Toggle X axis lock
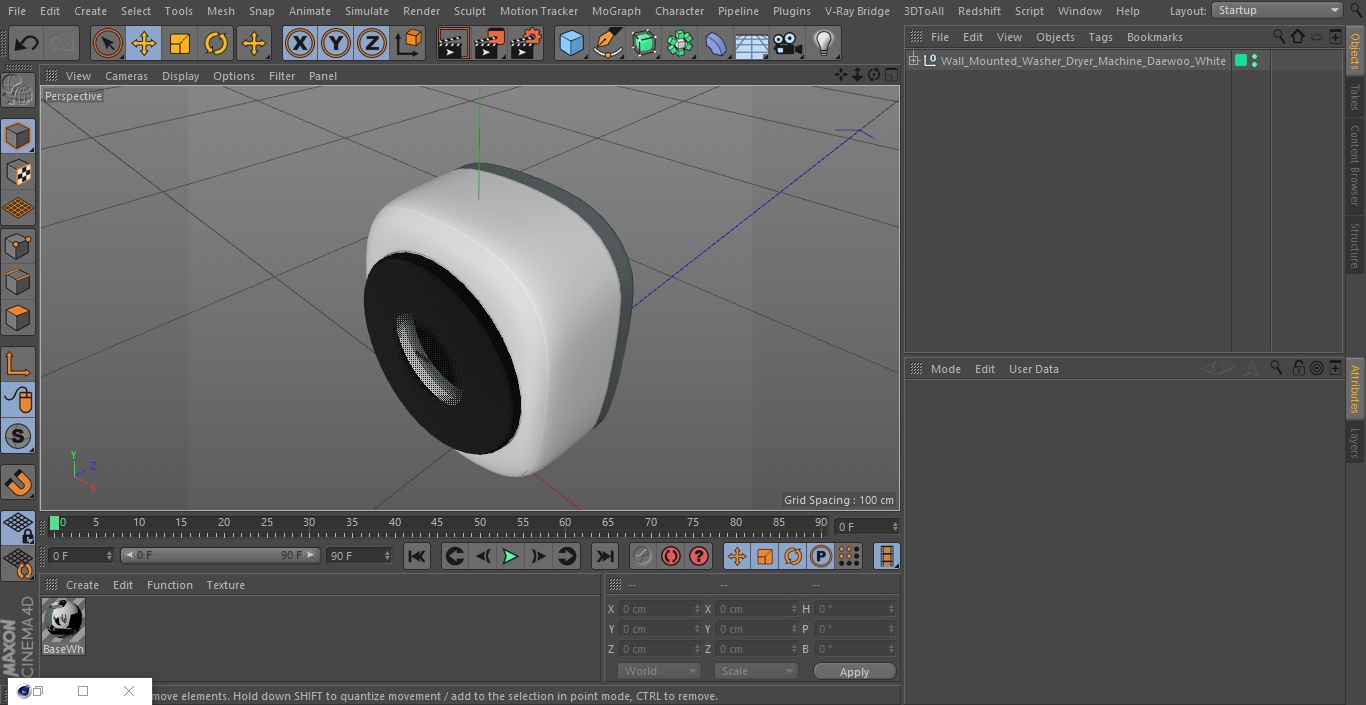Viewport: 1366px width, 705px height. 299,44
